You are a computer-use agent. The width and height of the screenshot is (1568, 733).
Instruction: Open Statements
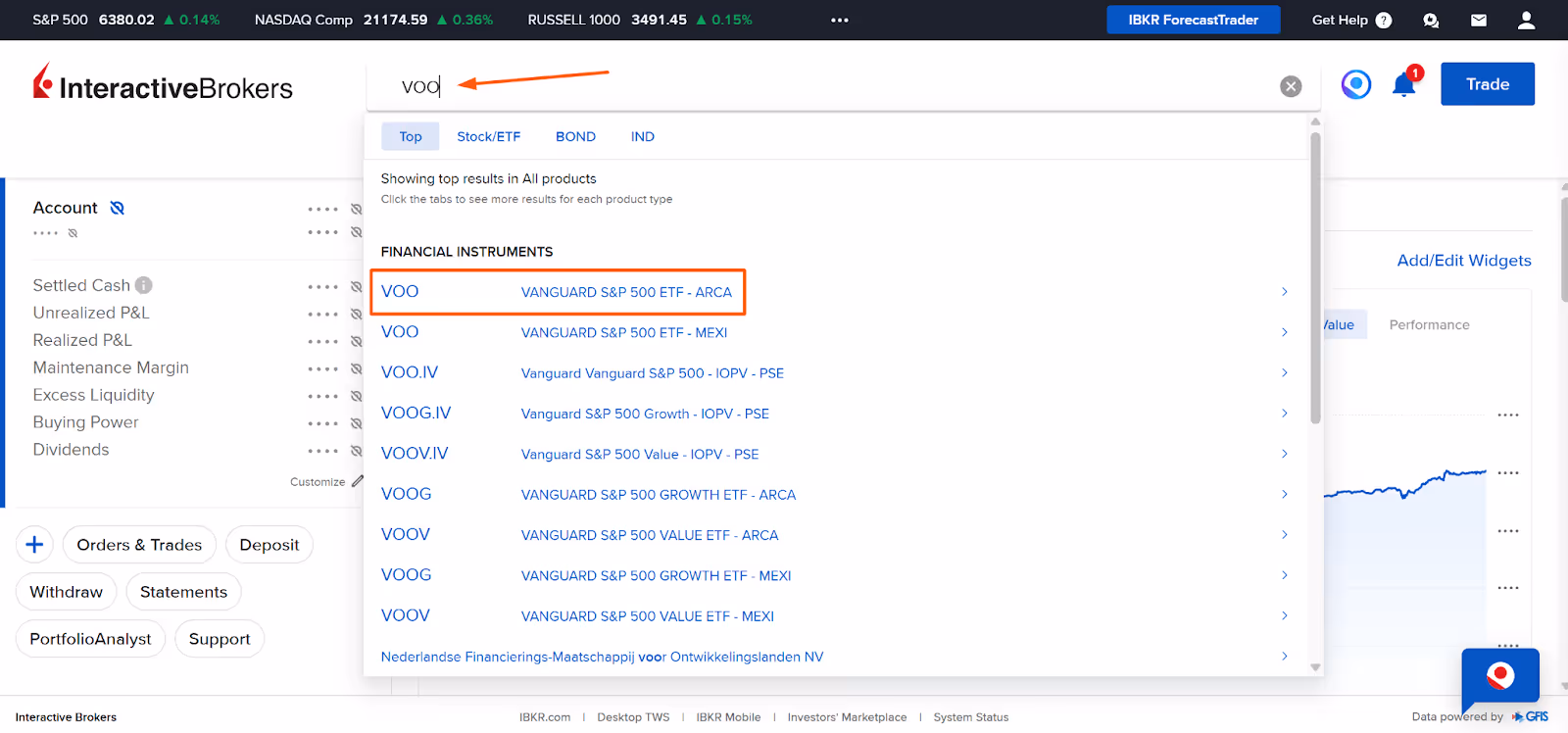[183, 592]
